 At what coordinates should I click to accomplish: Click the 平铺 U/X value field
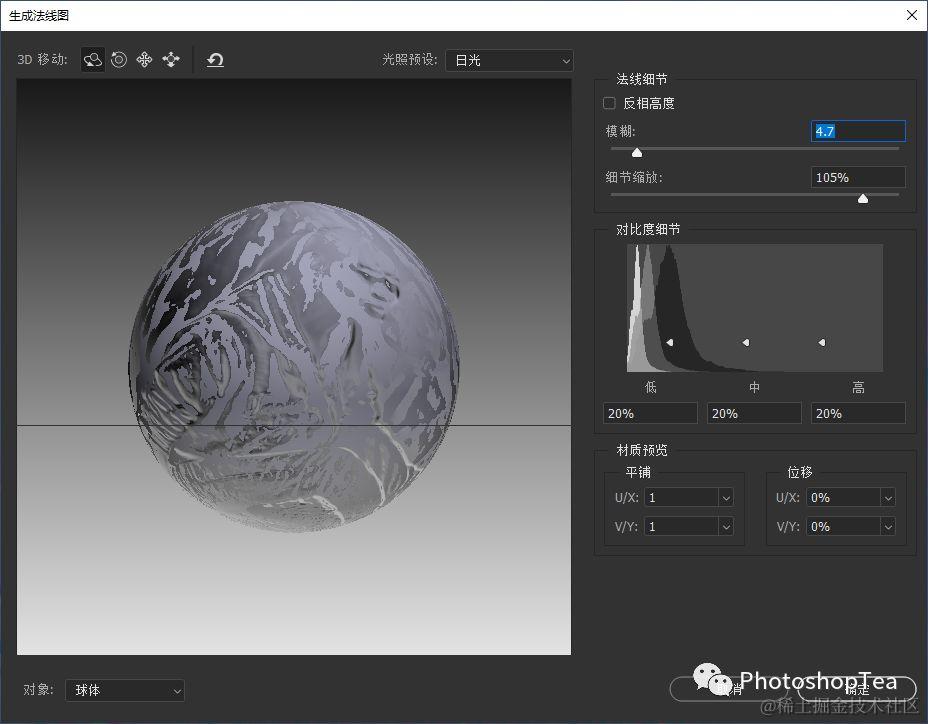tap(682, 498)
